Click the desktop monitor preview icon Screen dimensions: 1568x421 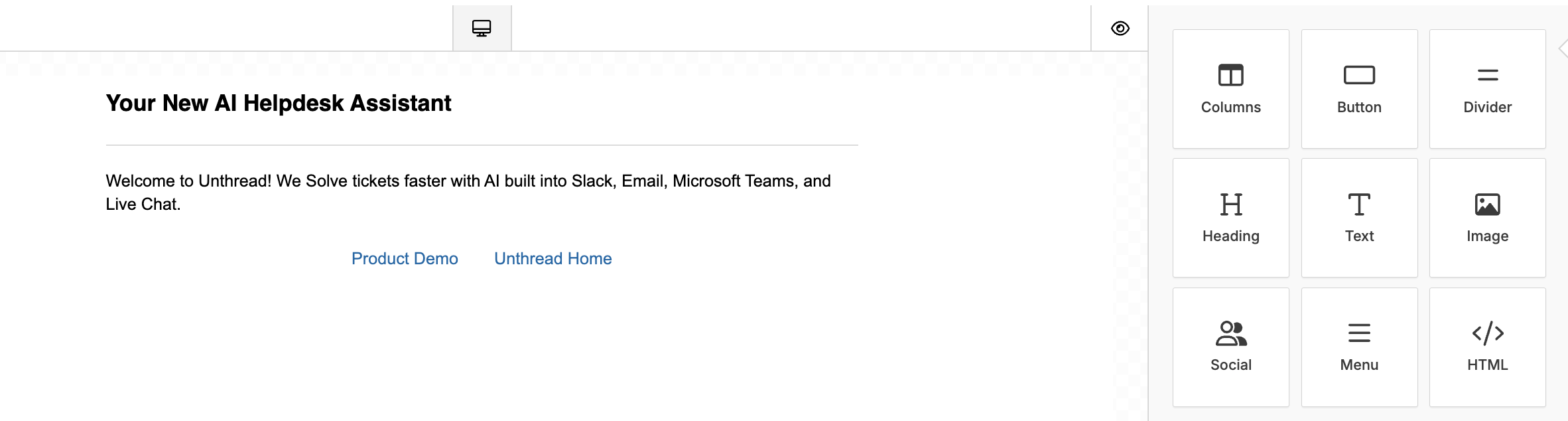click(x=482, y=27)
